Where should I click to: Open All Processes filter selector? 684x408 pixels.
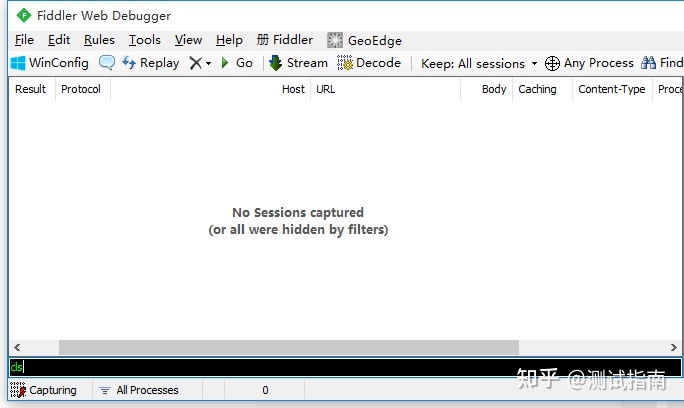point(139,390)
